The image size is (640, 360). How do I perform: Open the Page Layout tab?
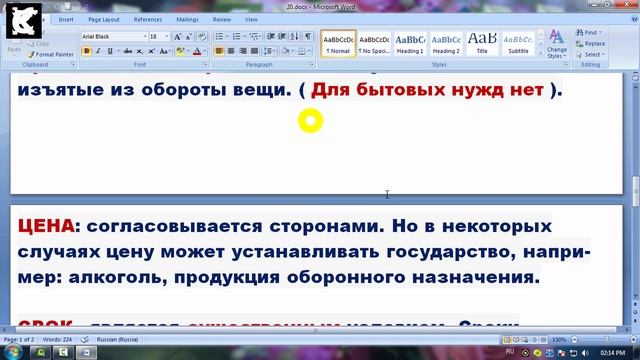coord(104,20)
